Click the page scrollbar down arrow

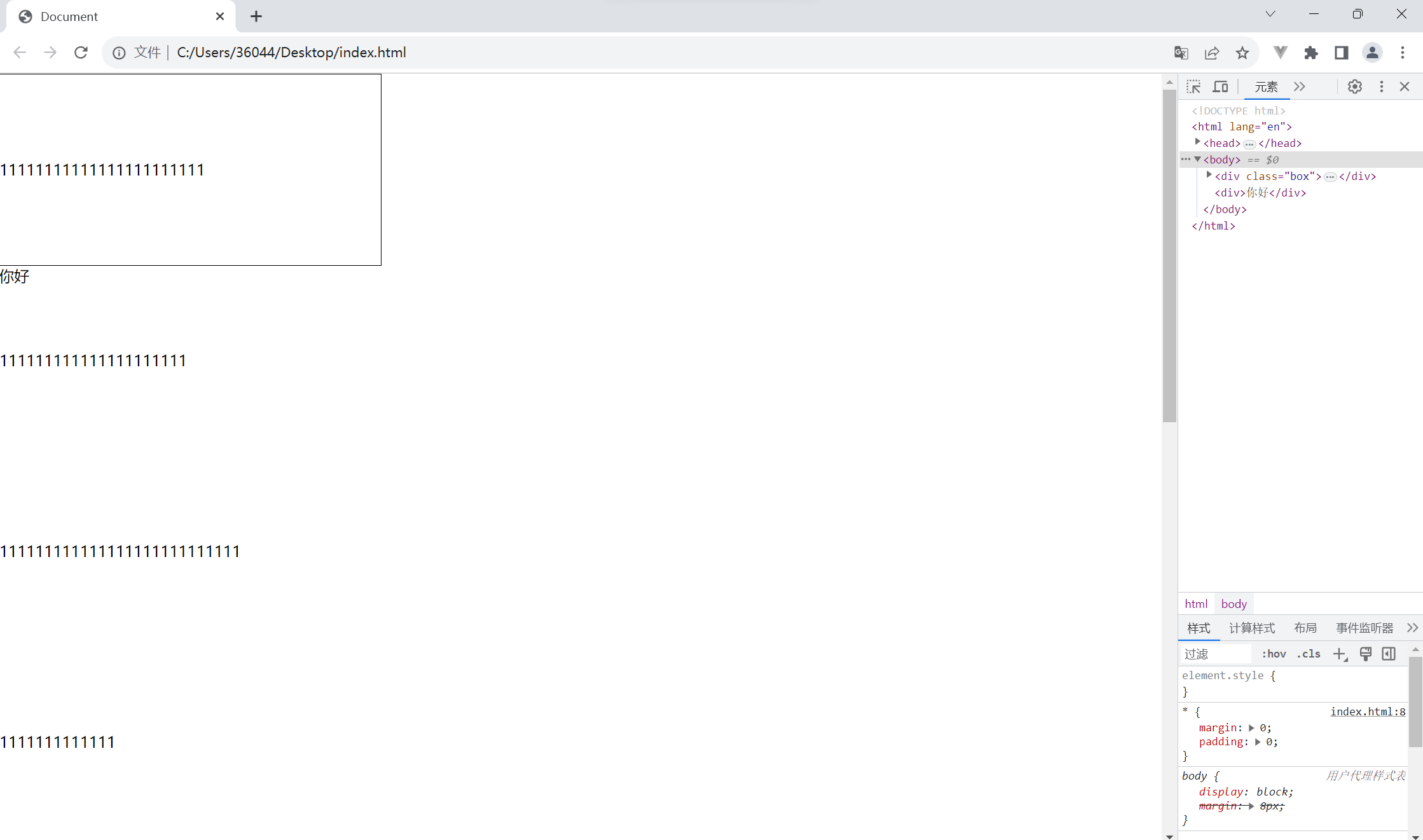pos(1169,836)
